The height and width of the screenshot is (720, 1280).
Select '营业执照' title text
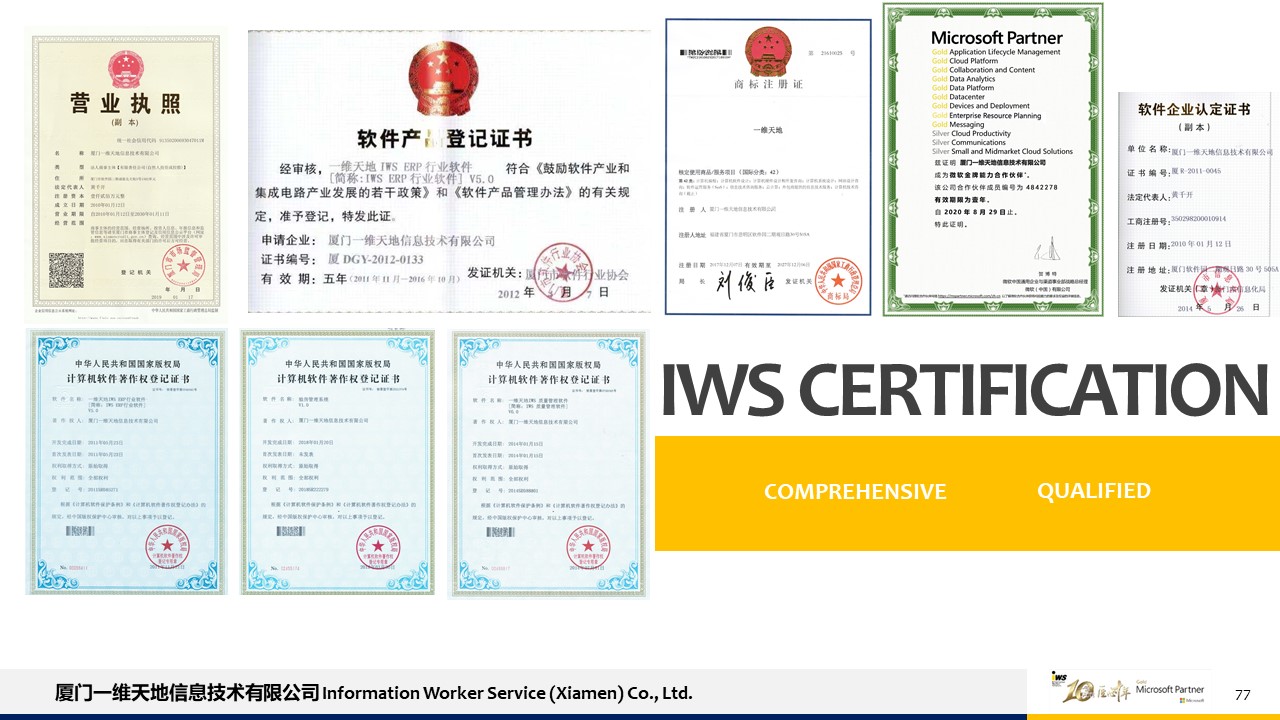click(126, 103)
